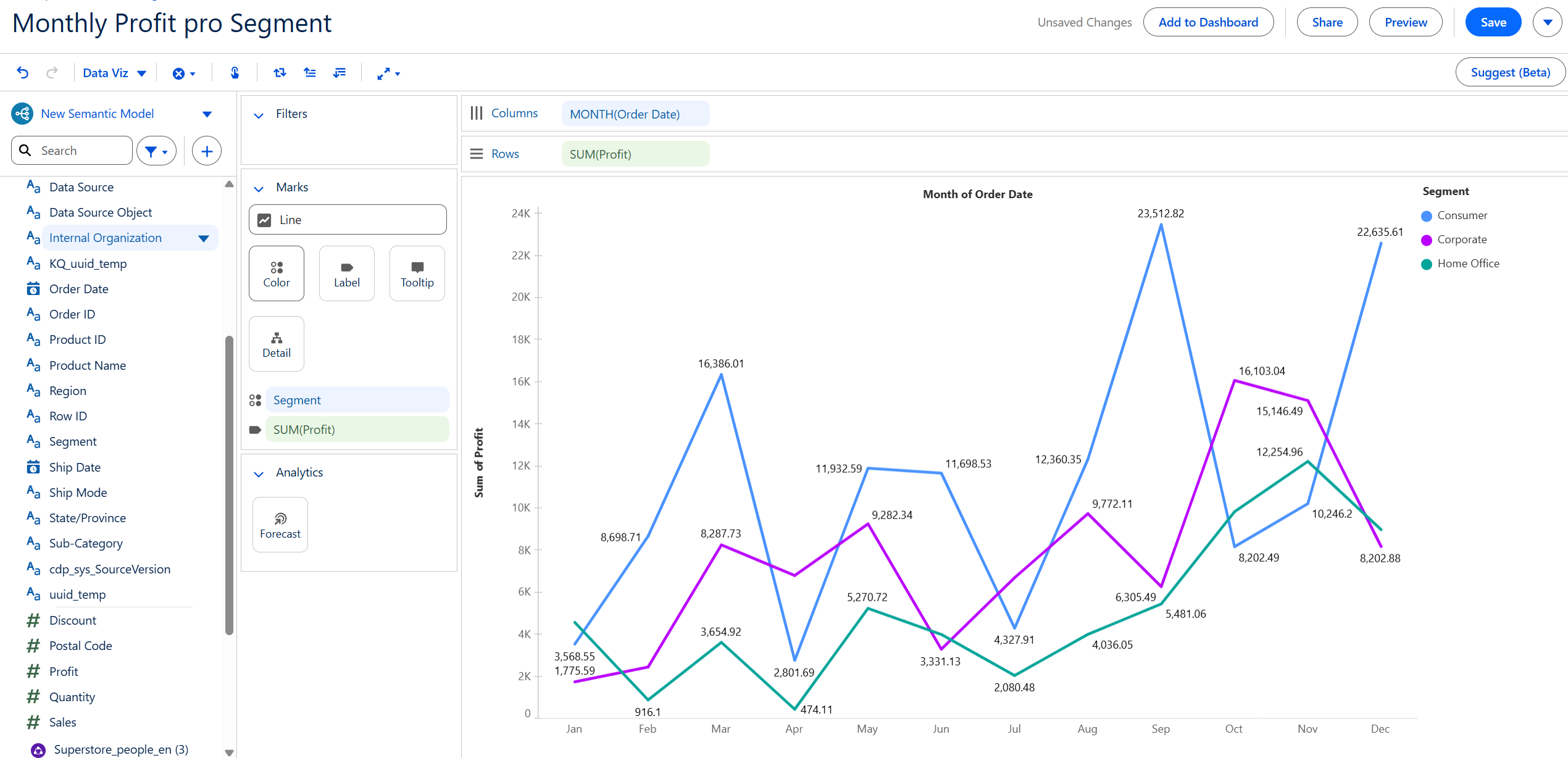
Task: Click the swap rows and columns icon
Action: [280, 73]
